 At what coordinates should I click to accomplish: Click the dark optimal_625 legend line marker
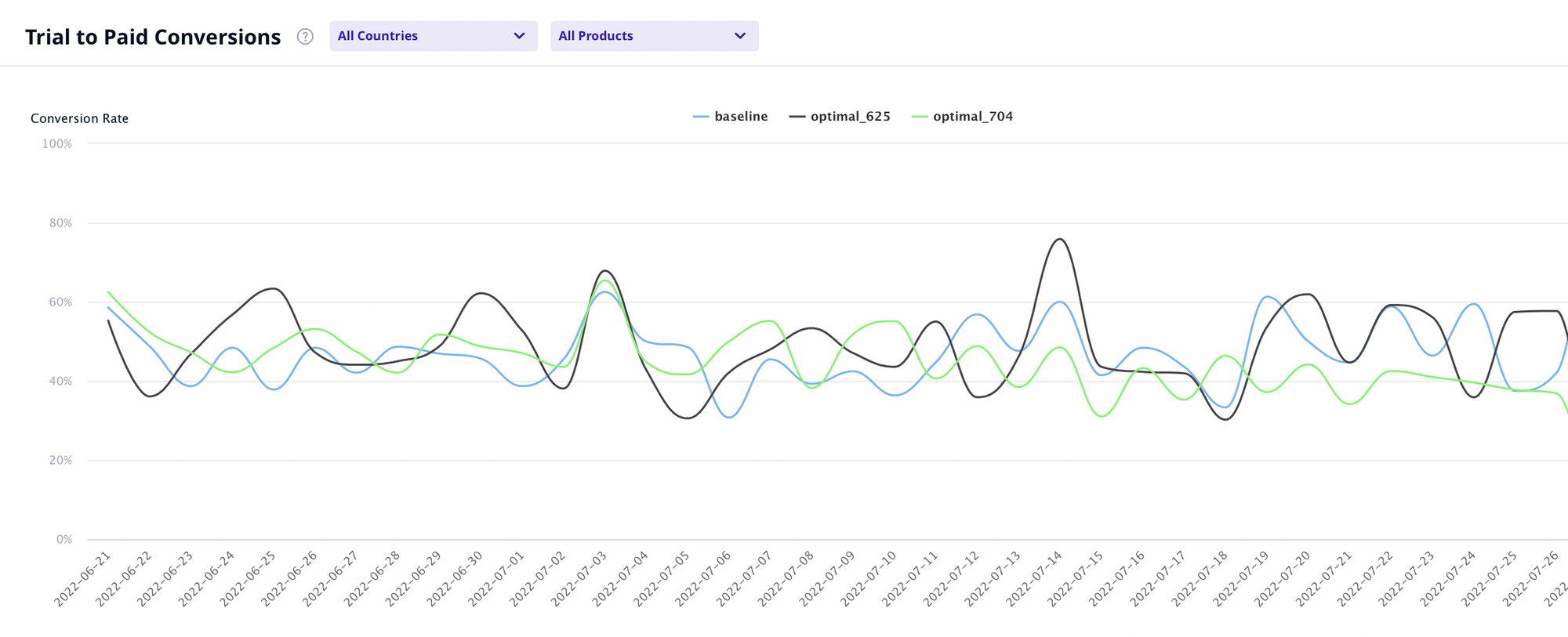click(797, 117)
